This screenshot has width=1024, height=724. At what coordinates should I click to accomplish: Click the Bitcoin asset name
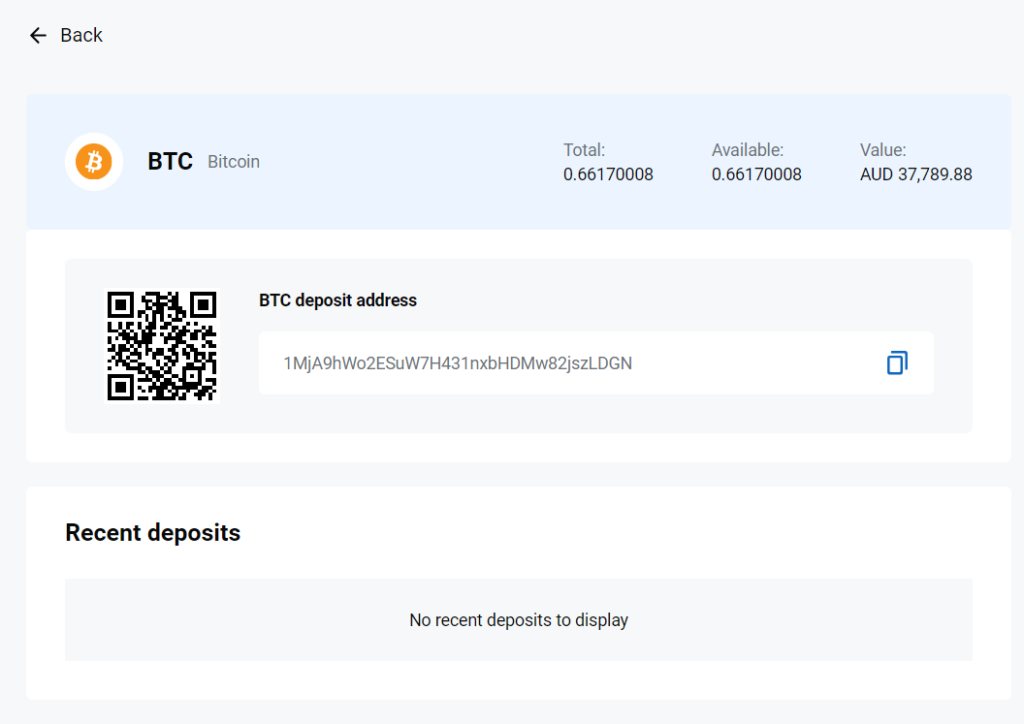coord(233,161)
